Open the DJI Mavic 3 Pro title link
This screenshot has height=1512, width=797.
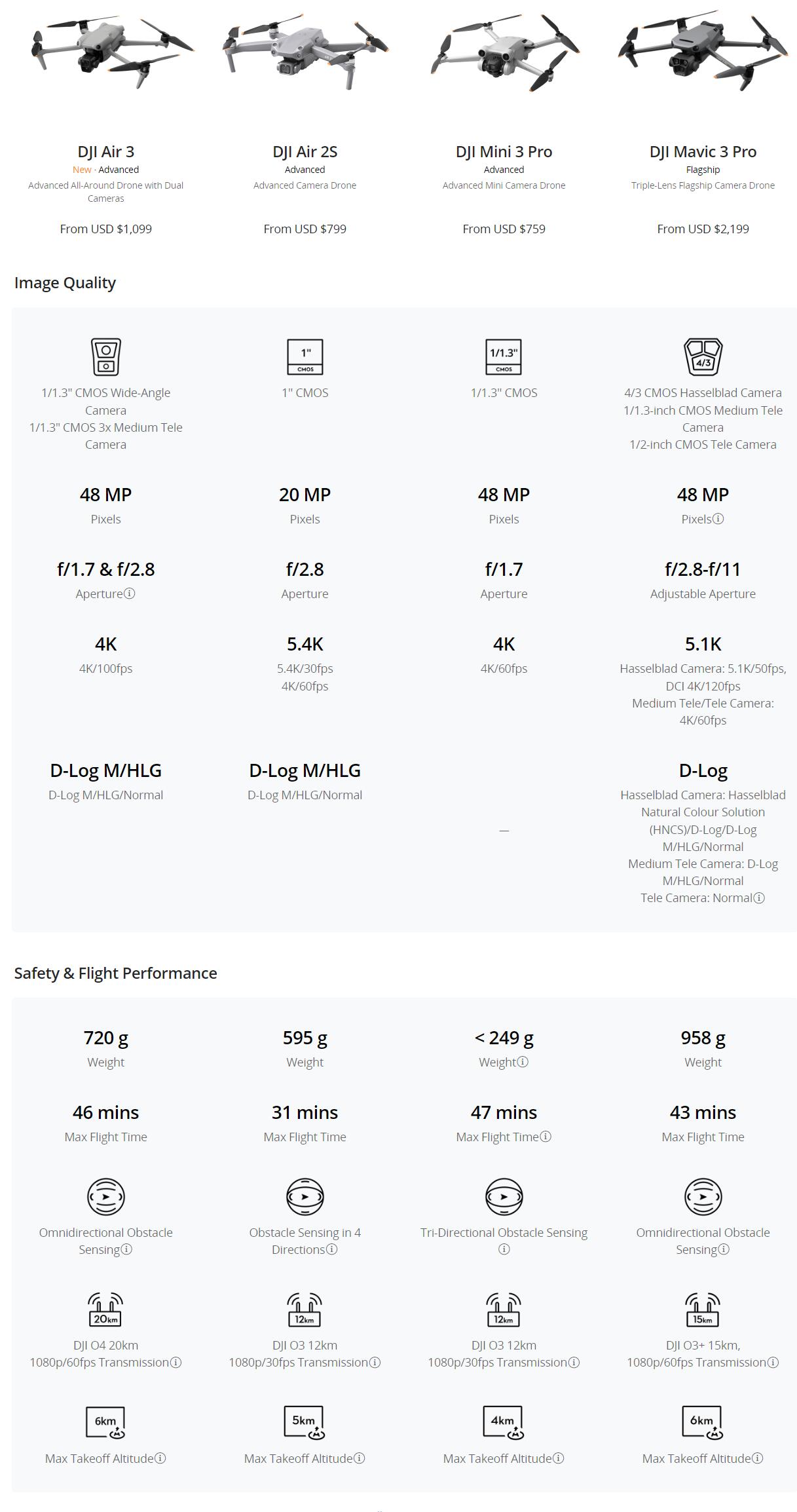pyautogui.click(x=703, y=151)
